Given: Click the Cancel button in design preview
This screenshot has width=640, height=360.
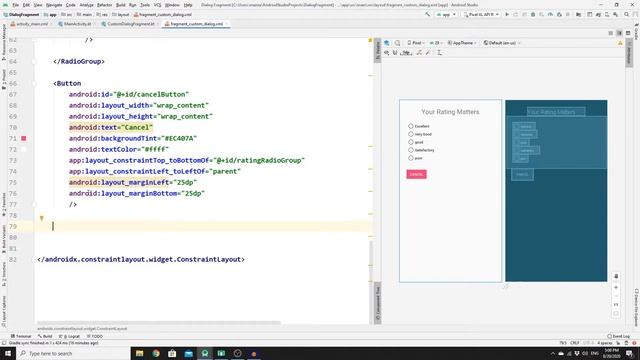Looking at the screenshot, I should coord(416,174).
